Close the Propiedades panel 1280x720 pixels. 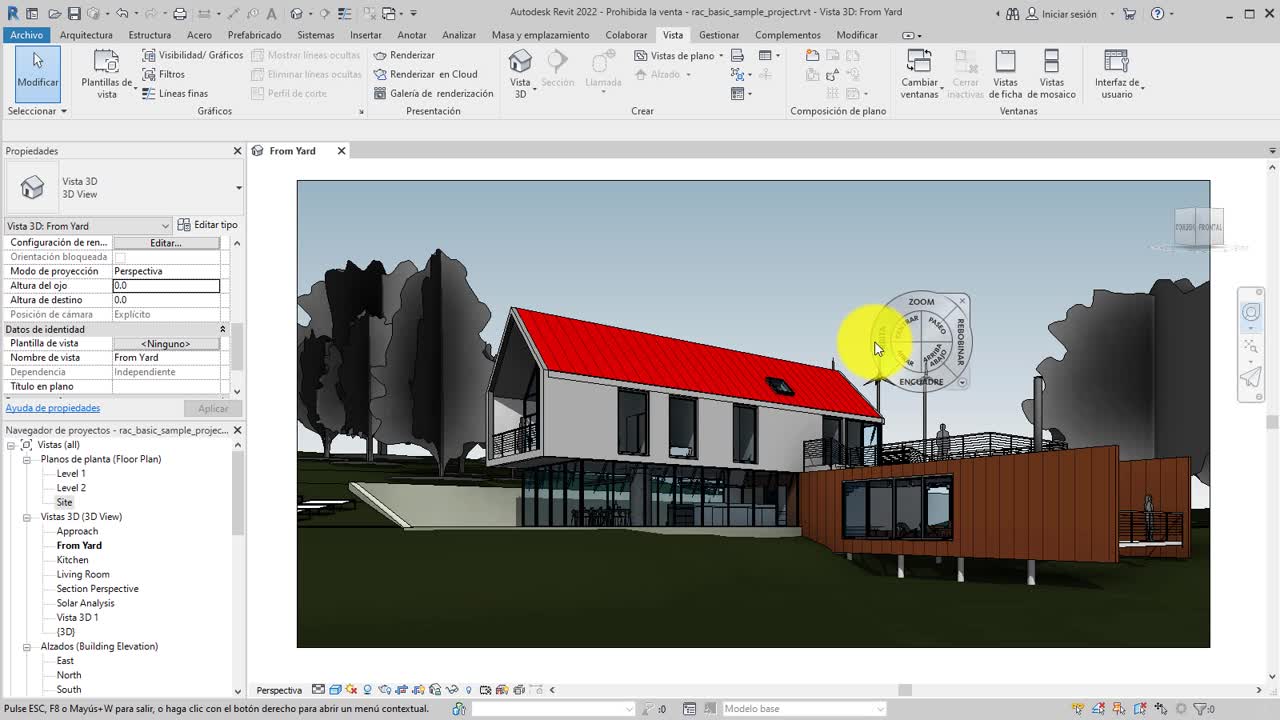[x=237, y=151]
